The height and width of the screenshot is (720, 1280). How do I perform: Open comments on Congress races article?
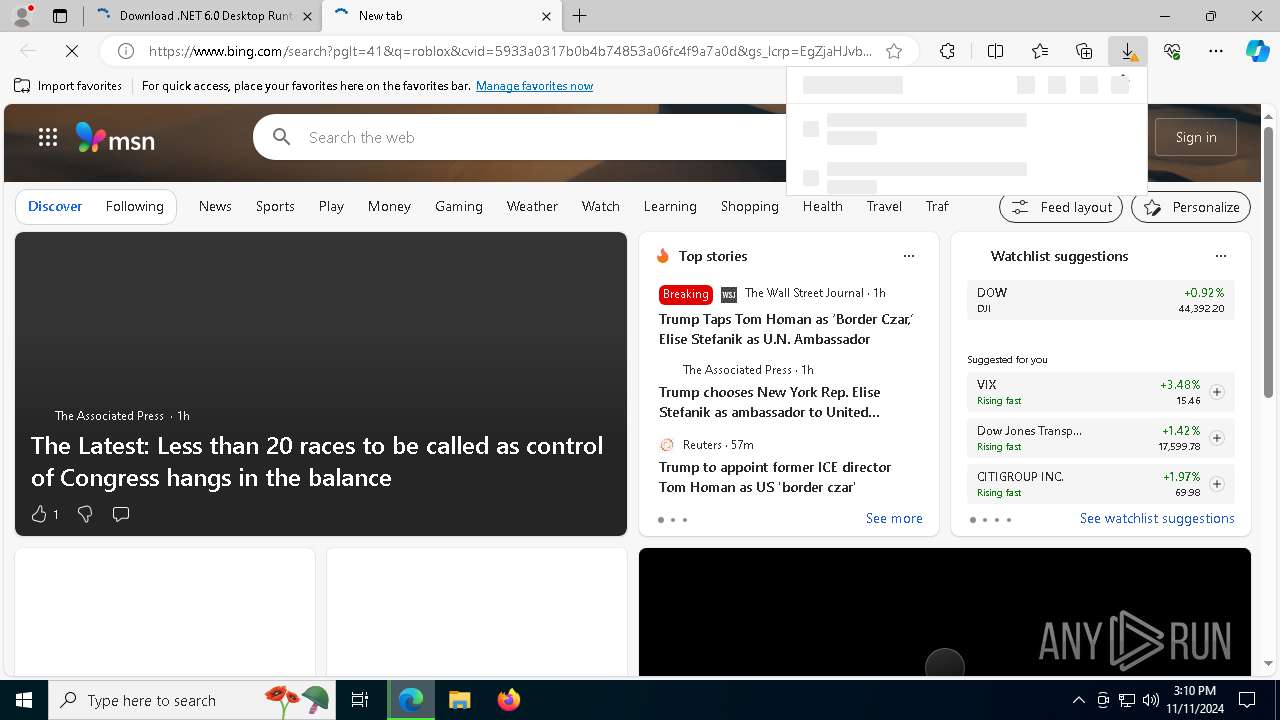[x=121, y=514]
